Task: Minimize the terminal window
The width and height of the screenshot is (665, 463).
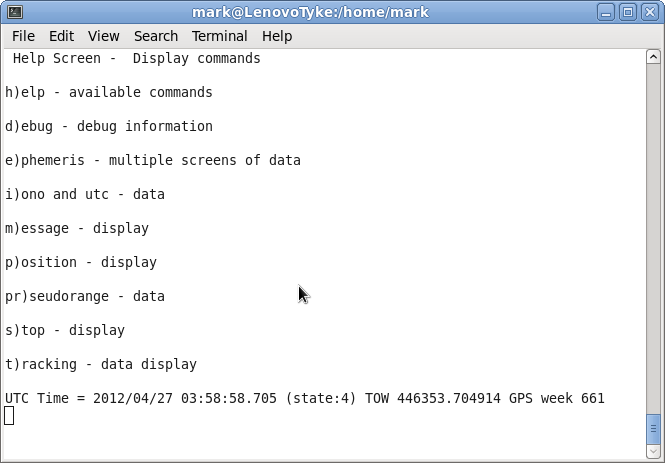Action: tap(606, 12)
